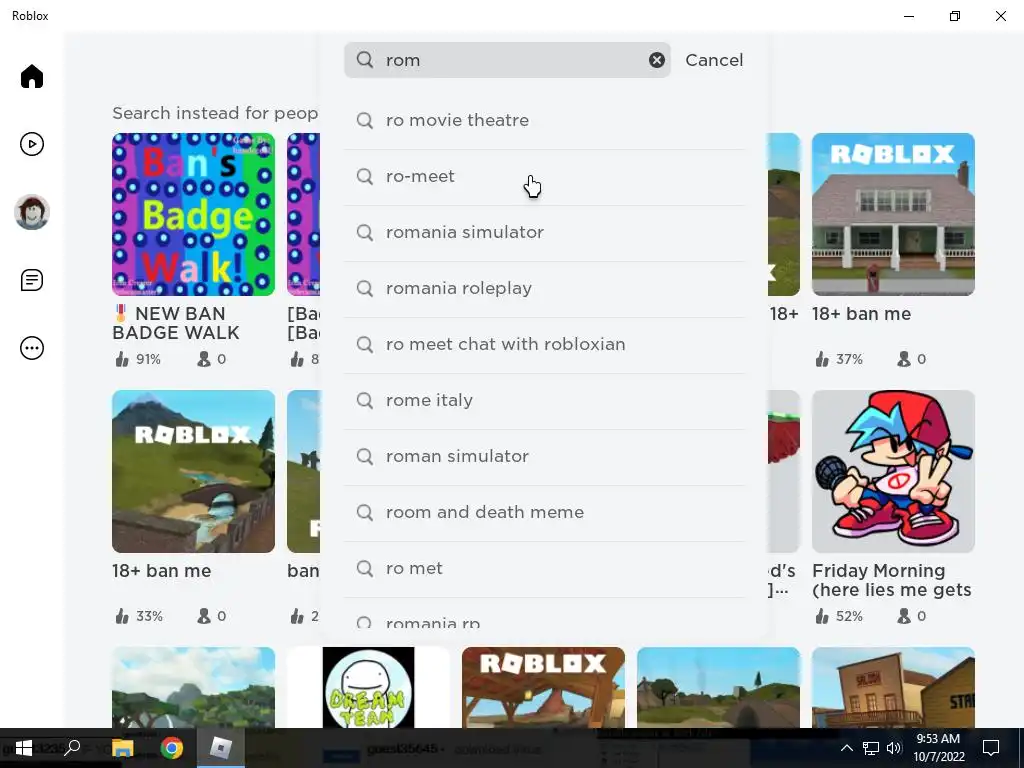Pick the 'rome italy' suggestion
This screenshot has width=1024, height=768.
click(544, 401)
